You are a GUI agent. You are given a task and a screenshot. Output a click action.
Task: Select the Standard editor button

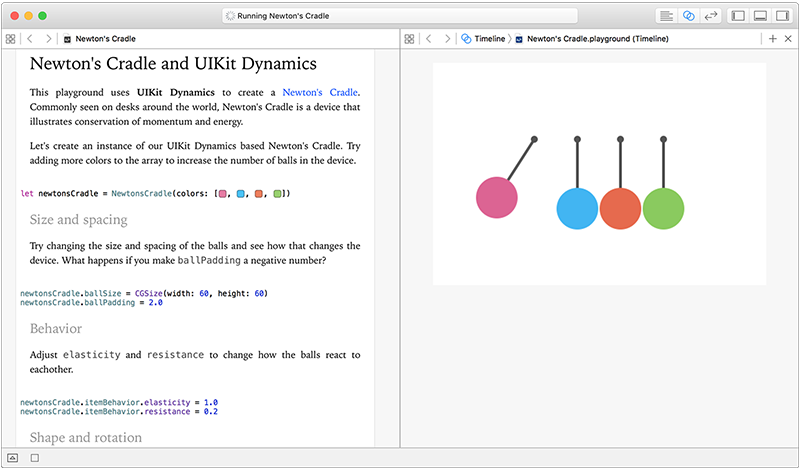666,16
